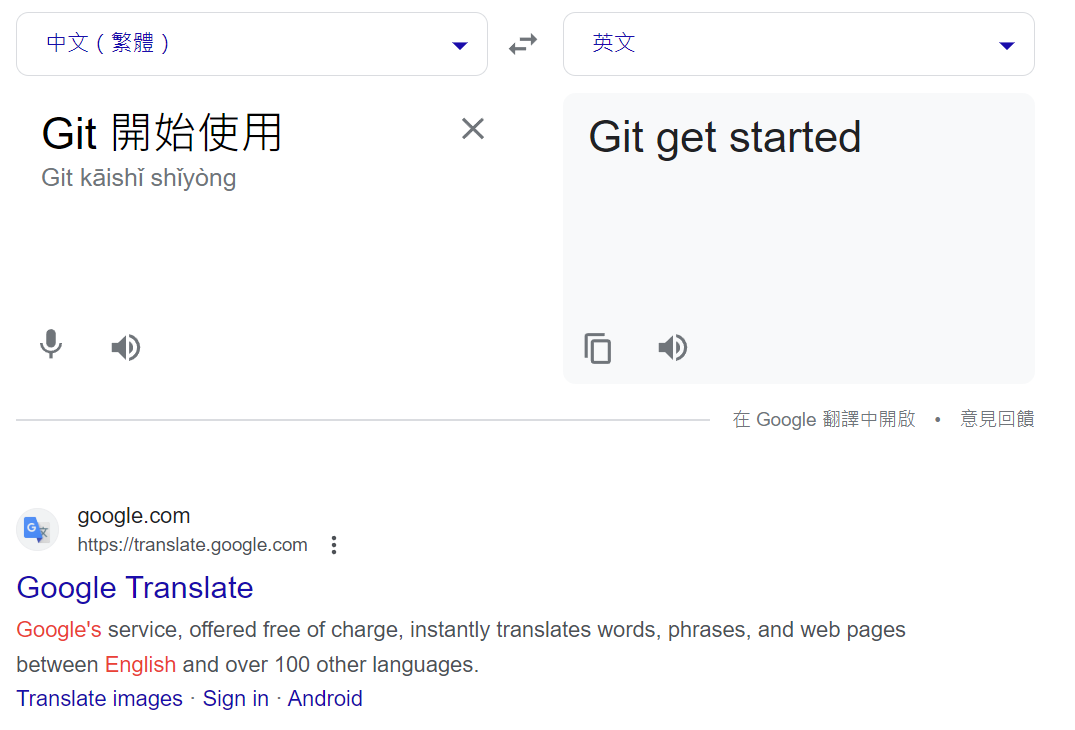
Task: Open the Translate images sitelink
Action: (x=99, y=698)
